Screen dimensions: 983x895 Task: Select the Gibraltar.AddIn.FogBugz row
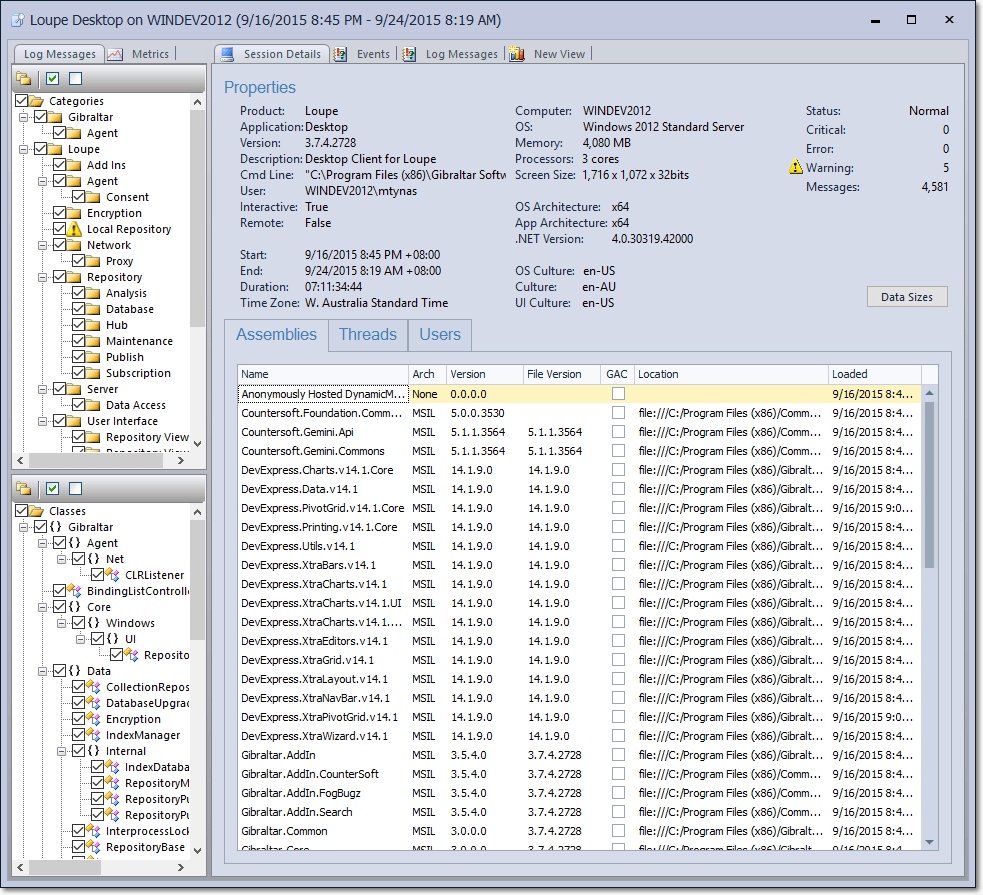579,793
